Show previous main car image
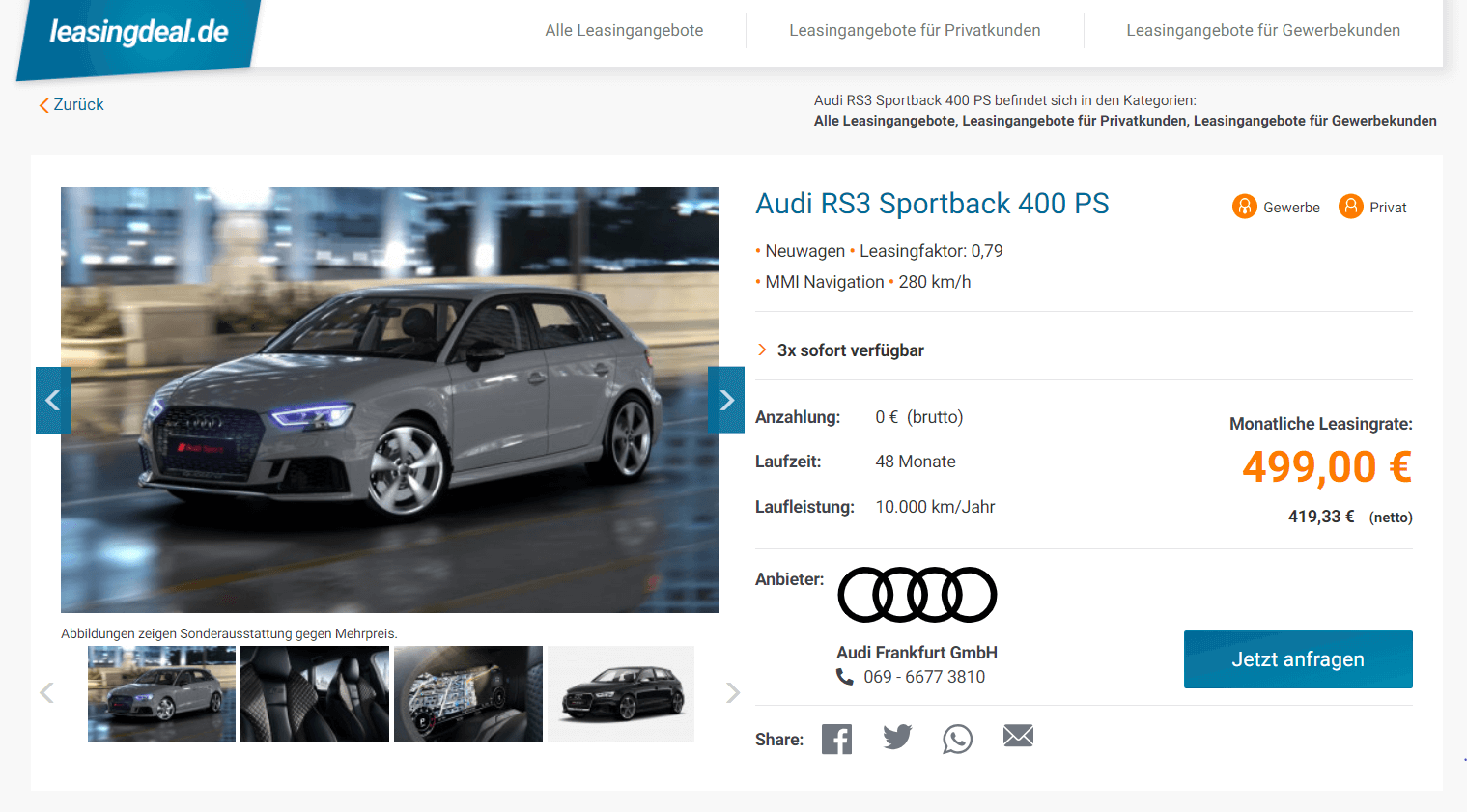Screen dimensions: 1467x812 coord(53,400)
